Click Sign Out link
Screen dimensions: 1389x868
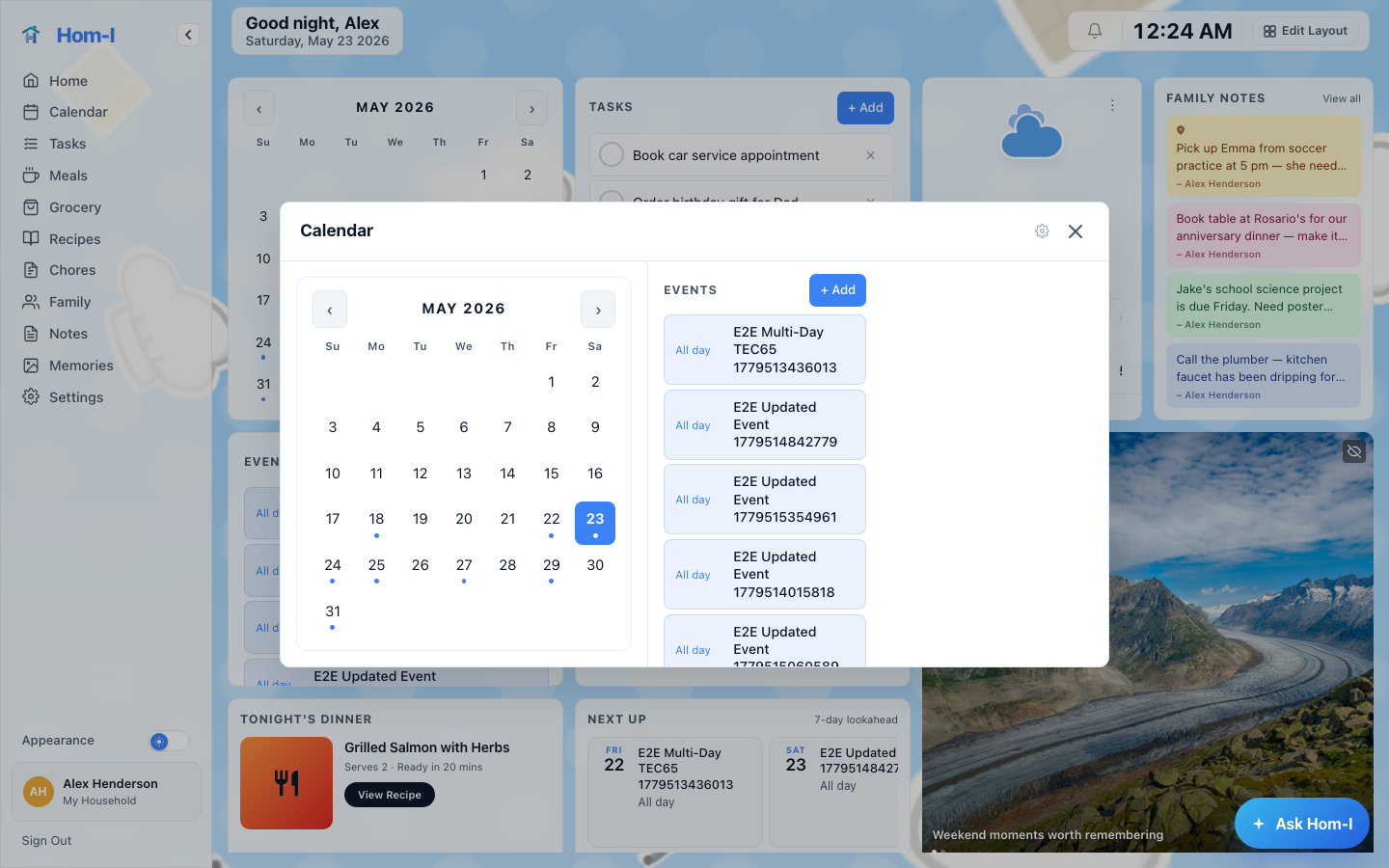[46, 841]
